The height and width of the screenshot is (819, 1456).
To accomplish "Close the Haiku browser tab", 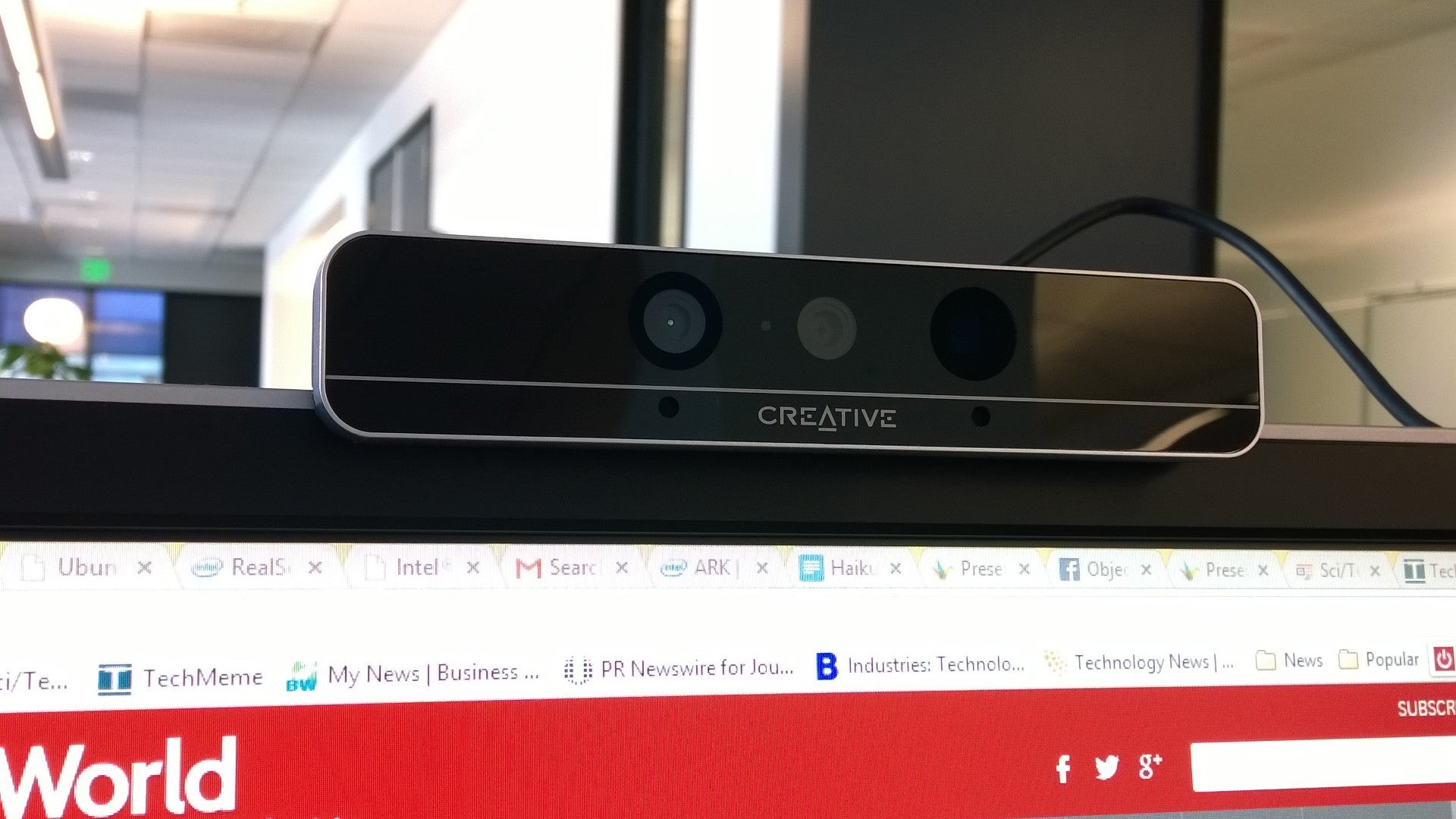I will pos(895,568).
